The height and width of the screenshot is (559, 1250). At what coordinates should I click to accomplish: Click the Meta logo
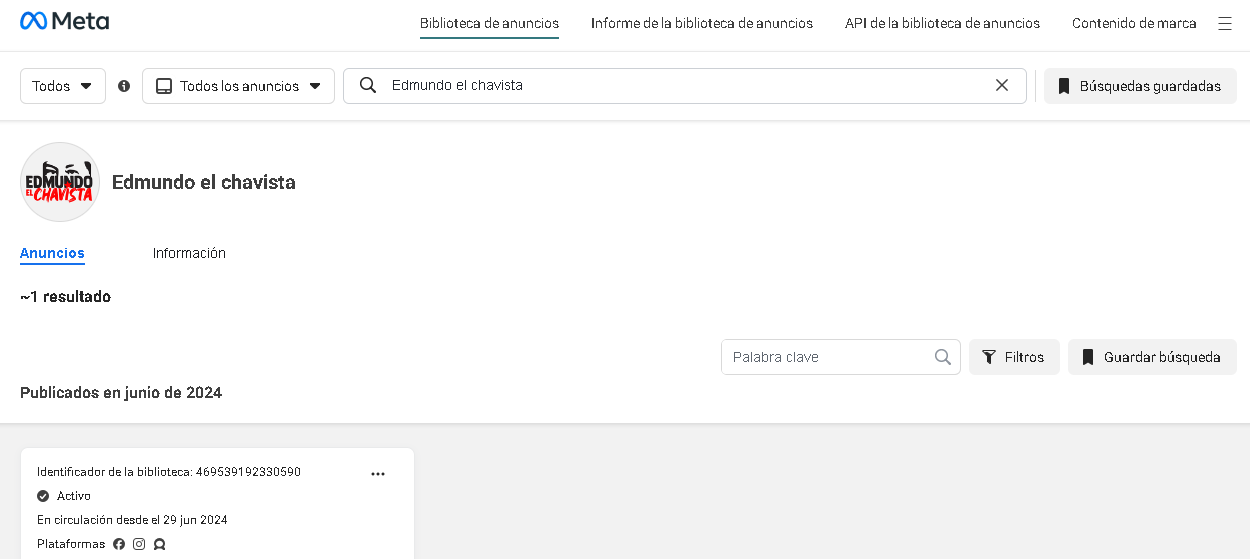65,21
